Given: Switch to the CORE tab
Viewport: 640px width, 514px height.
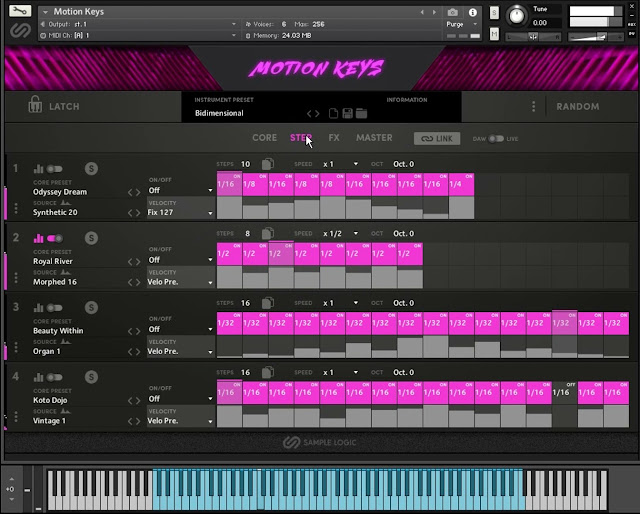Looking at the screenshot, I should [x=264, y=138].
